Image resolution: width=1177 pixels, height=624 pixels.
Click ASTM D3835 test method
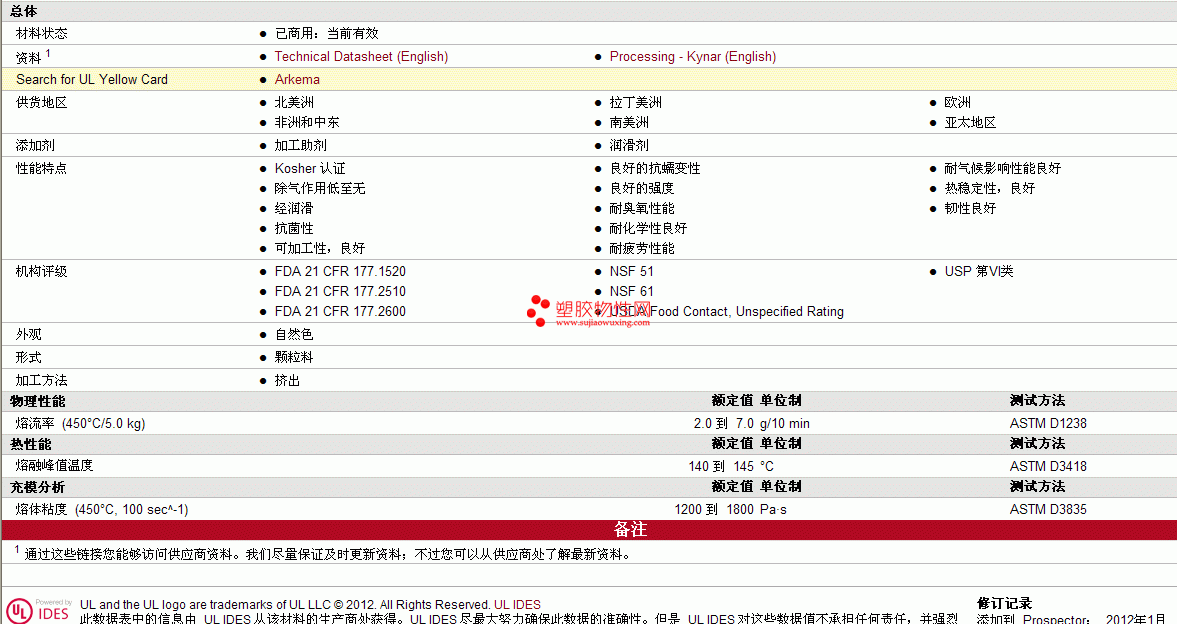tap(1048, 509)
